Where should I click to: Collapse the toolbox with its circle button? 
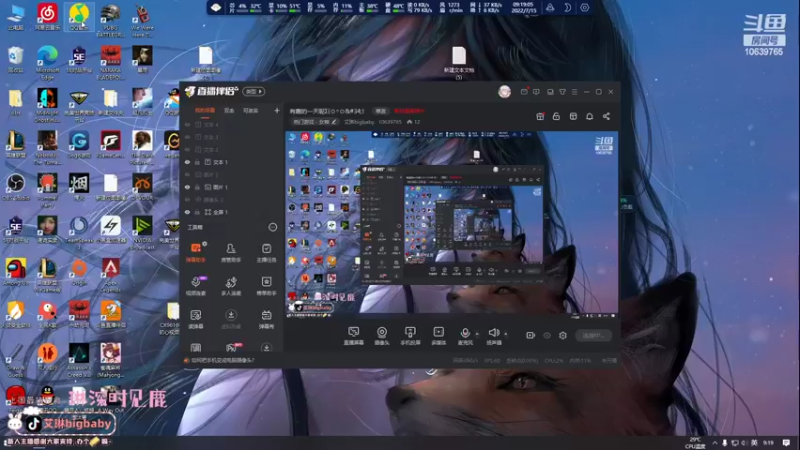point(273,227)
